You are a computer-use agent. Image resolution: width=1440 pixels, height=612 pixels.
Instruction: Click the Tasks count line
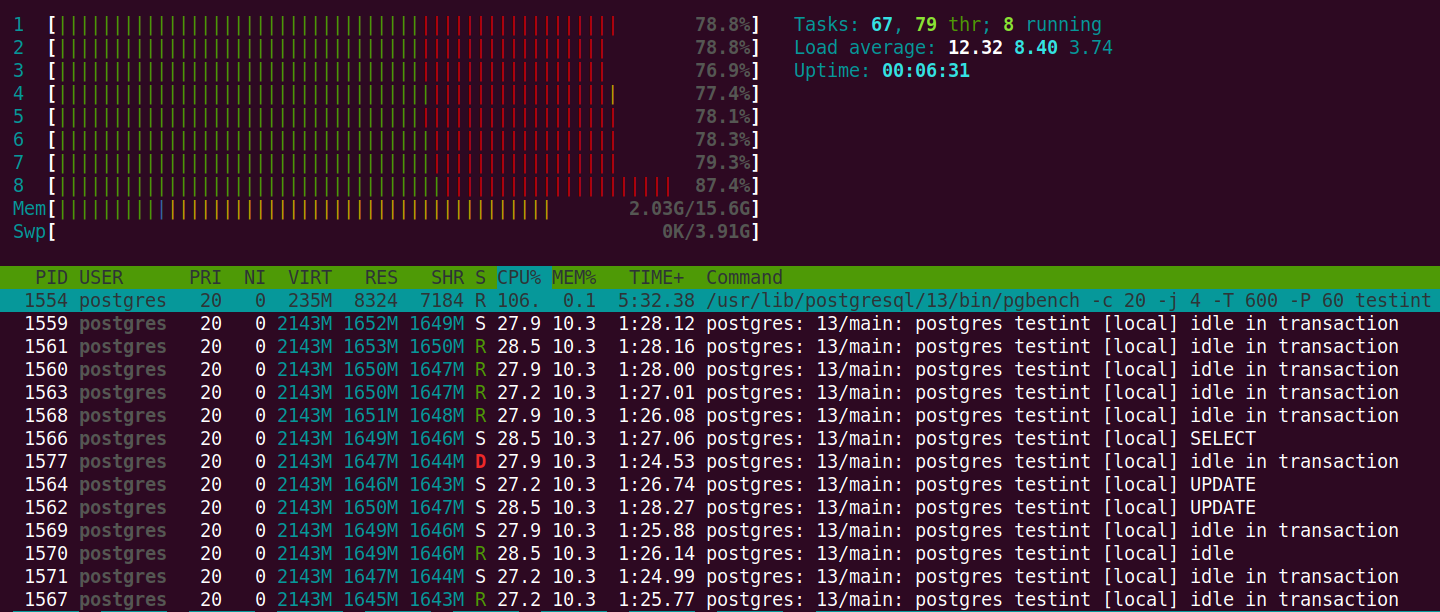pos(948,24)
